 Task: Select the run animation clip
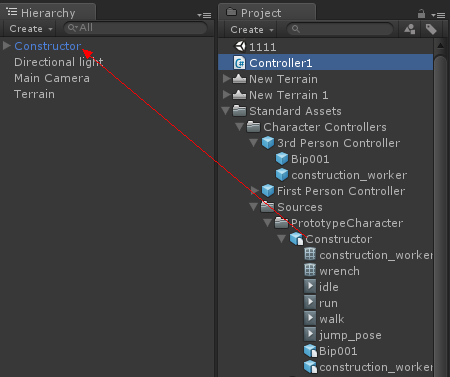click(x=328, y=303)
